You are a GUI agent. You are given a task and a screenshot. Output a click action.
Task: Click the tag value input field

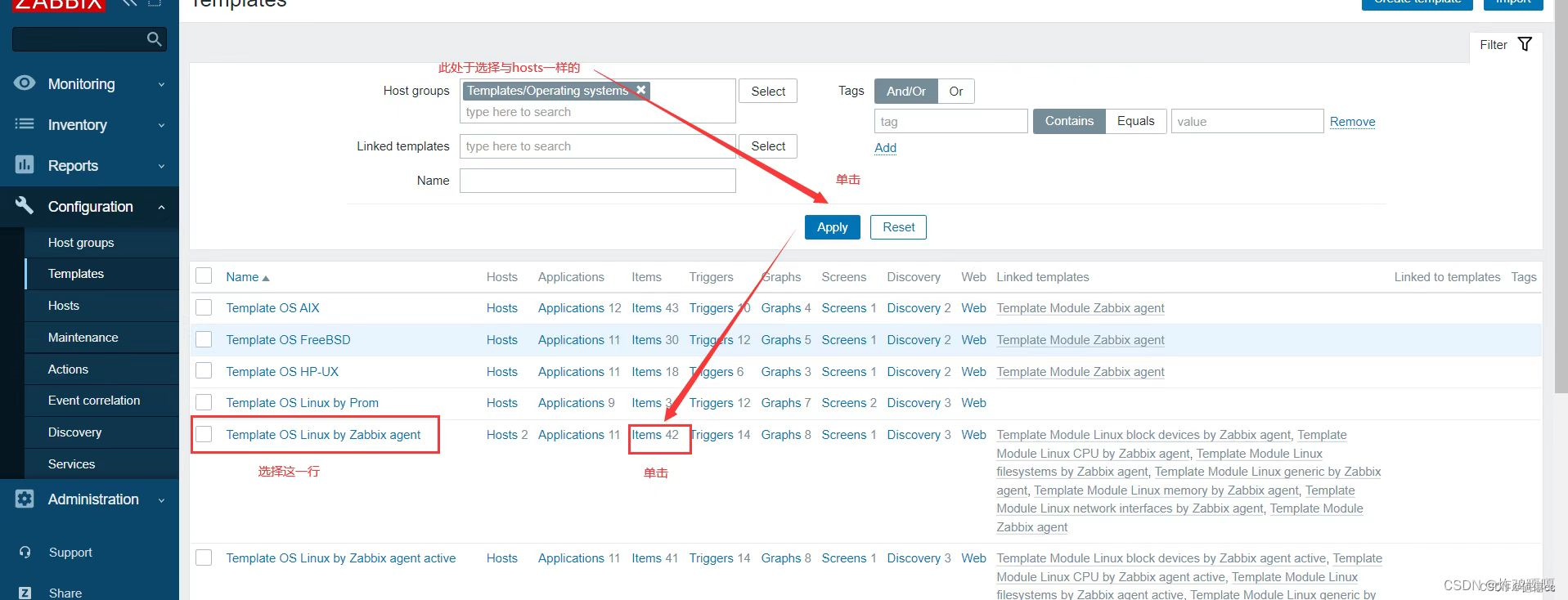click(1247, 121)
